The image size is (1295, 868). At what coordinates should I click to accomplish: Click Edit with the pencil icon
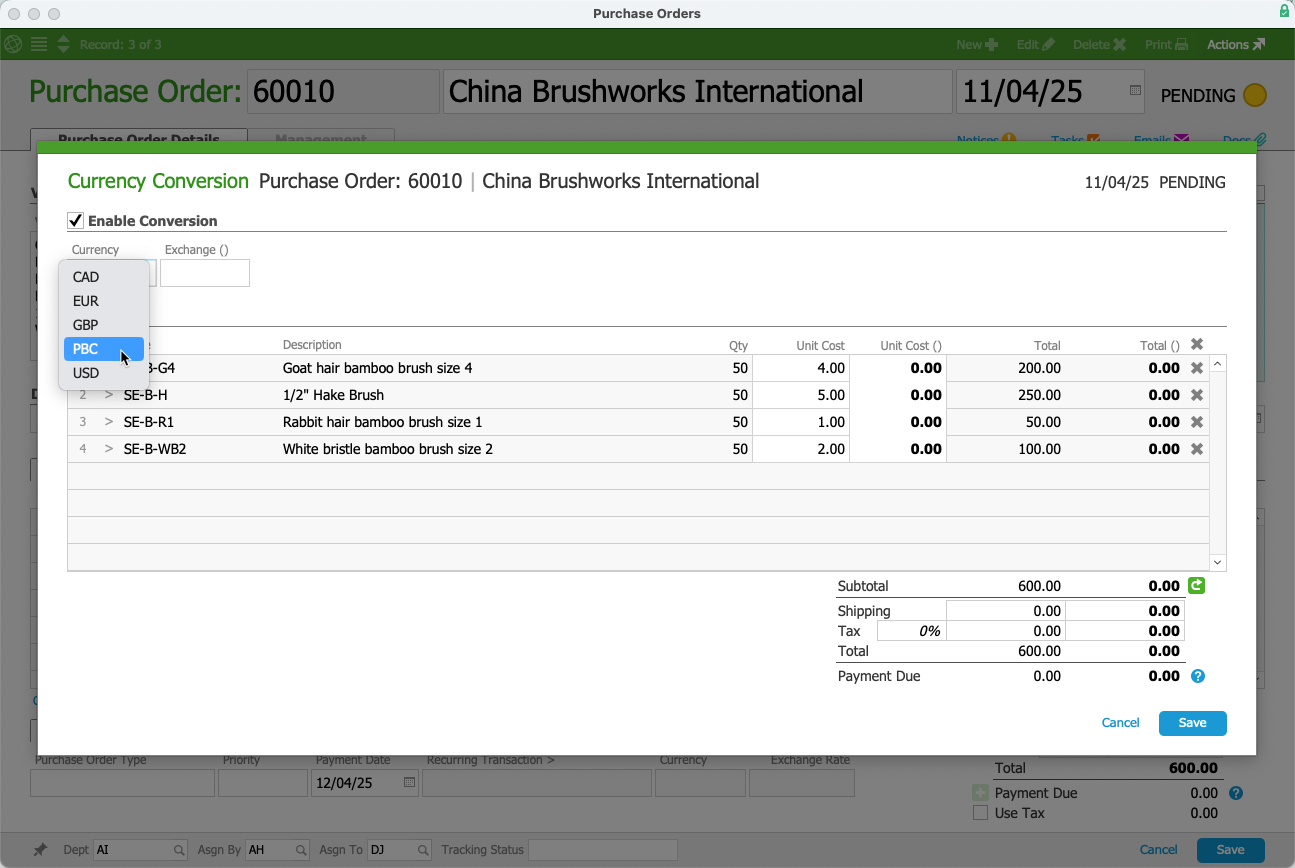1035,44
